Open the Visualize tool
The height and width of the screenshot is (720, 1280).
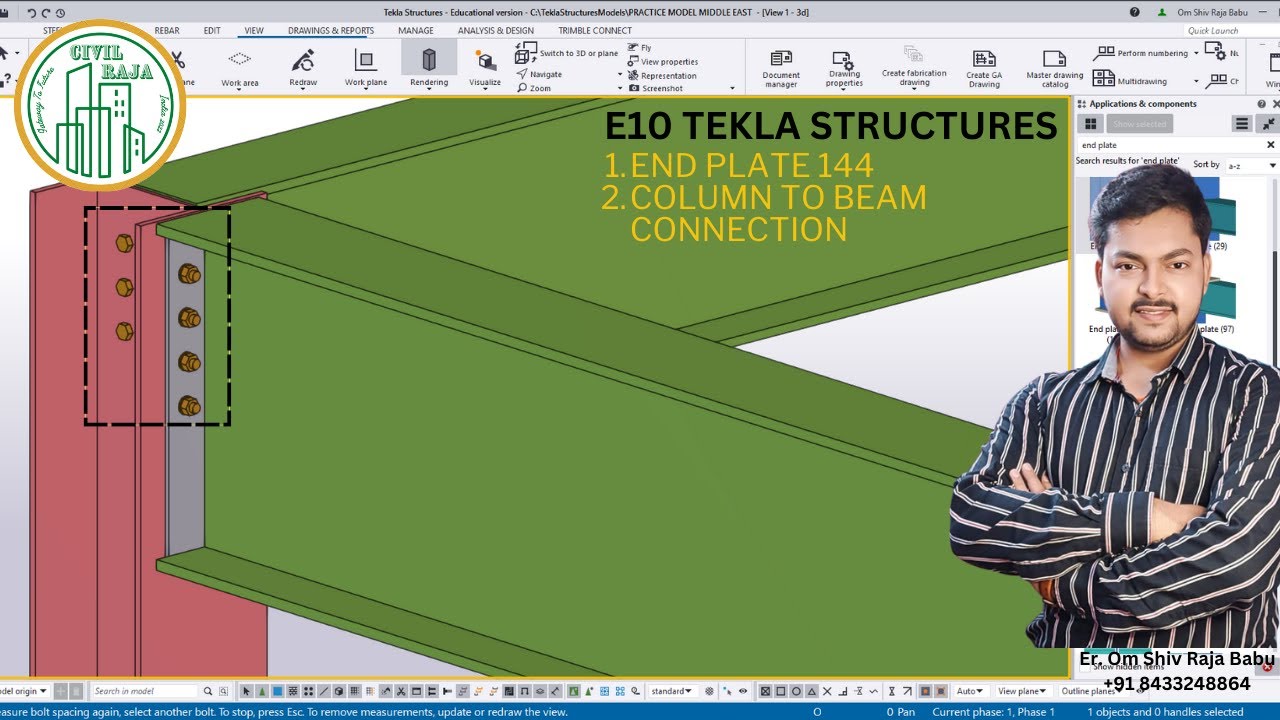[x=485, y=67]
